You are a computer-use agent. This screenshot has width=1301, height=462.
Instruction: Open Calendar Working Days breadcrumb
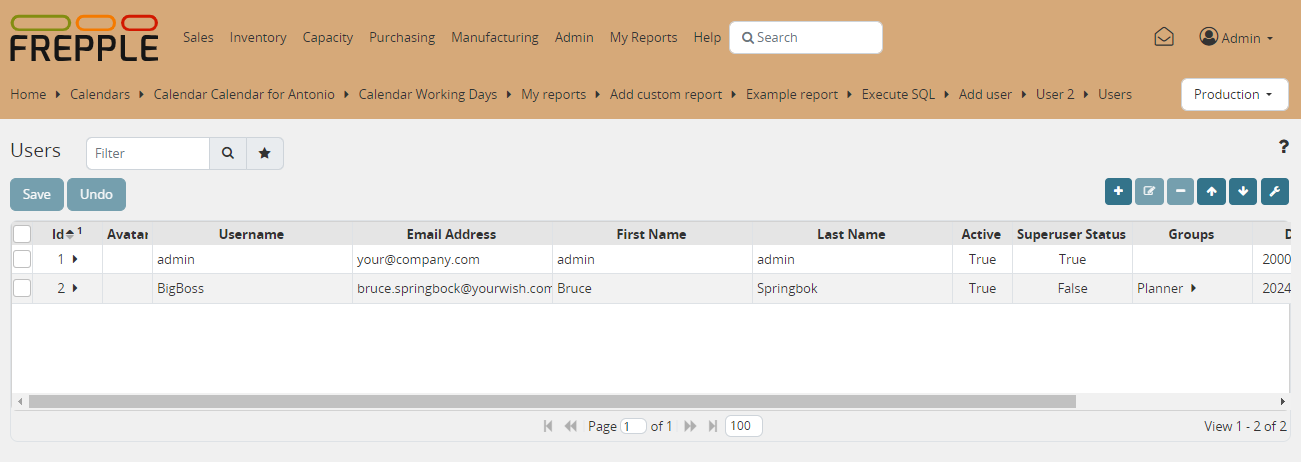pyautogui.click(x=428, y=94)
